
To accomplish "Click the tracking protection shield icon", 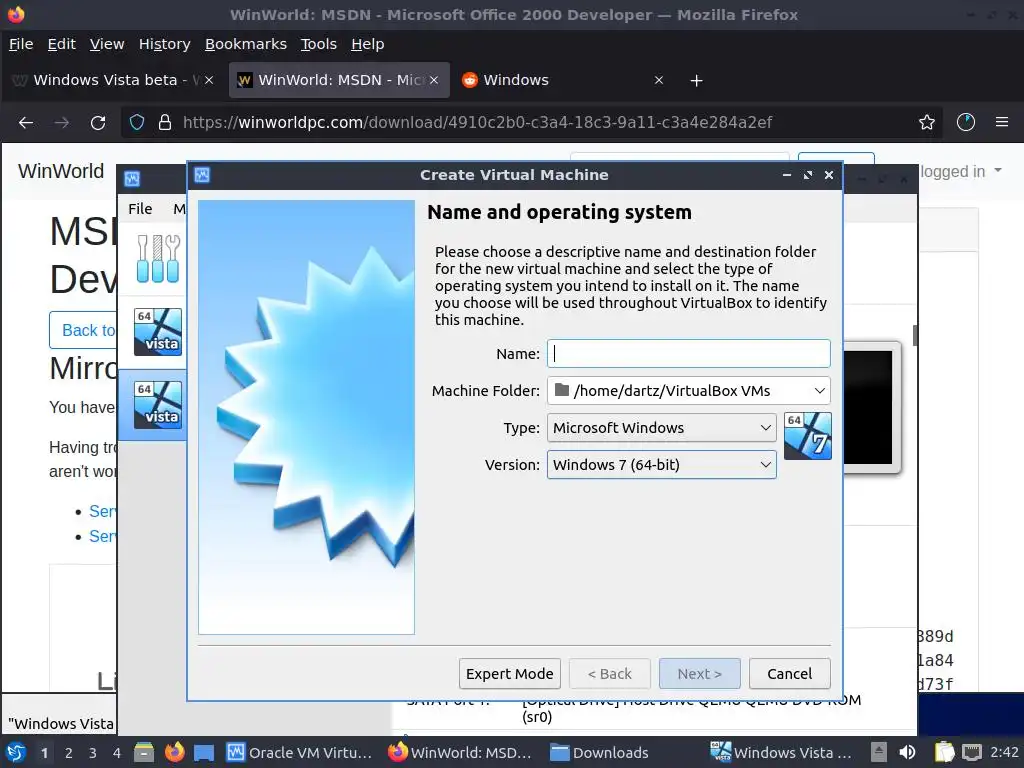I will point(136,122).
